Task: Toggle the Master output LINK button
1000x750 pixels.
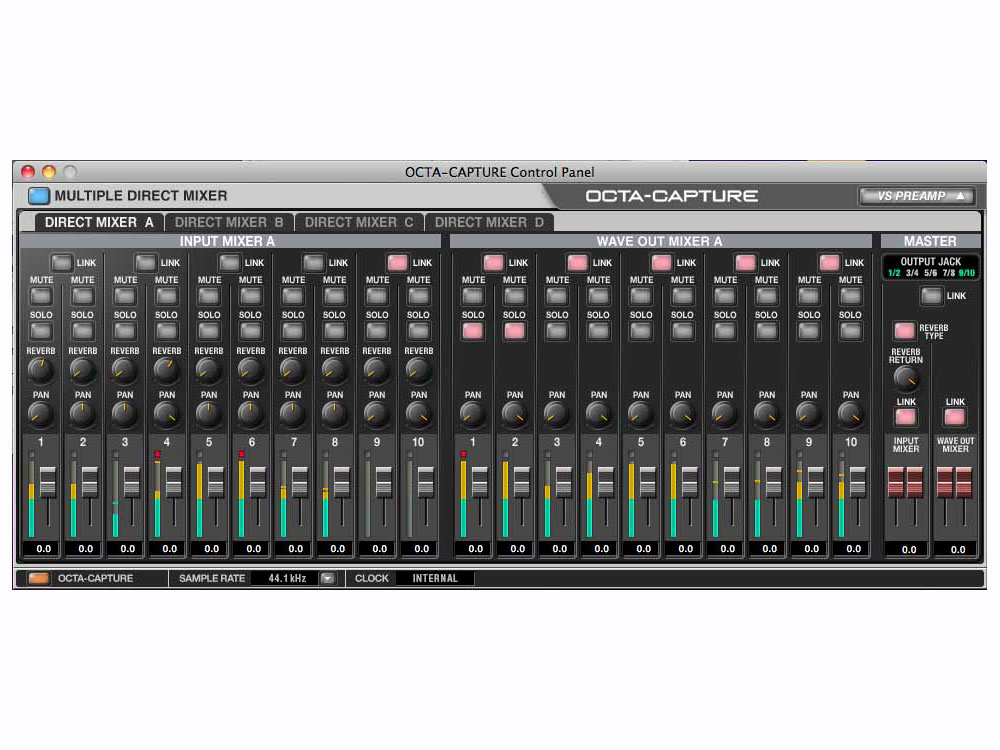Action: coord(932,296)
